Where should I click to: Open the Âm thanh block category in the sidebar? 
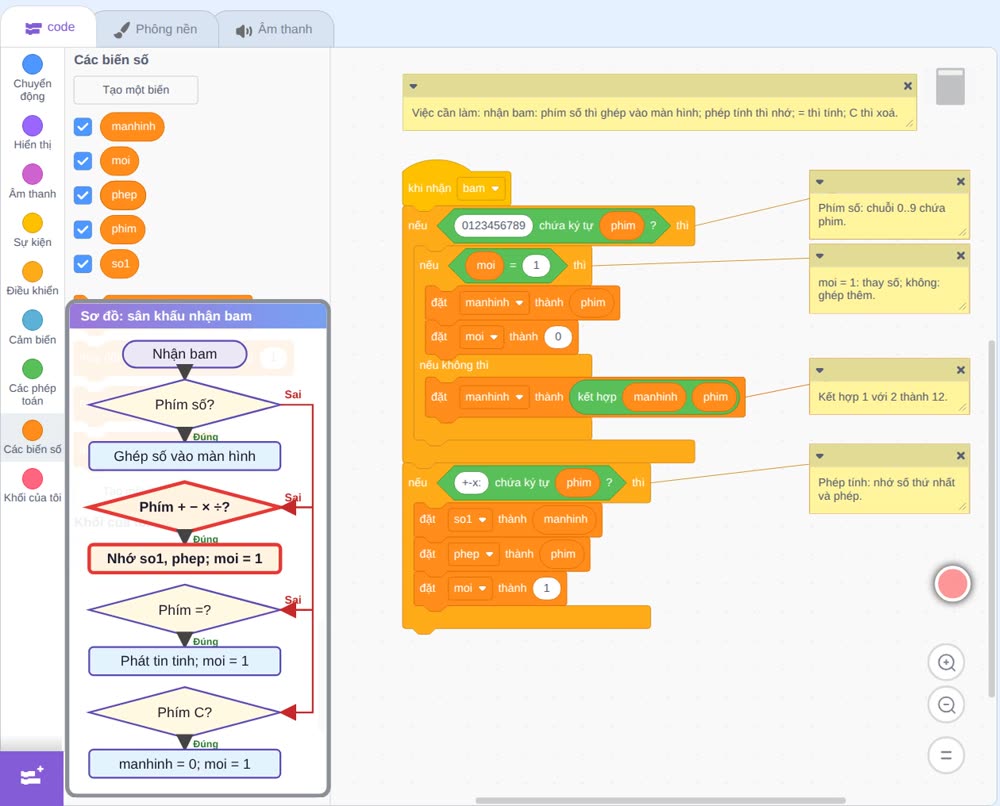[33, 182]
